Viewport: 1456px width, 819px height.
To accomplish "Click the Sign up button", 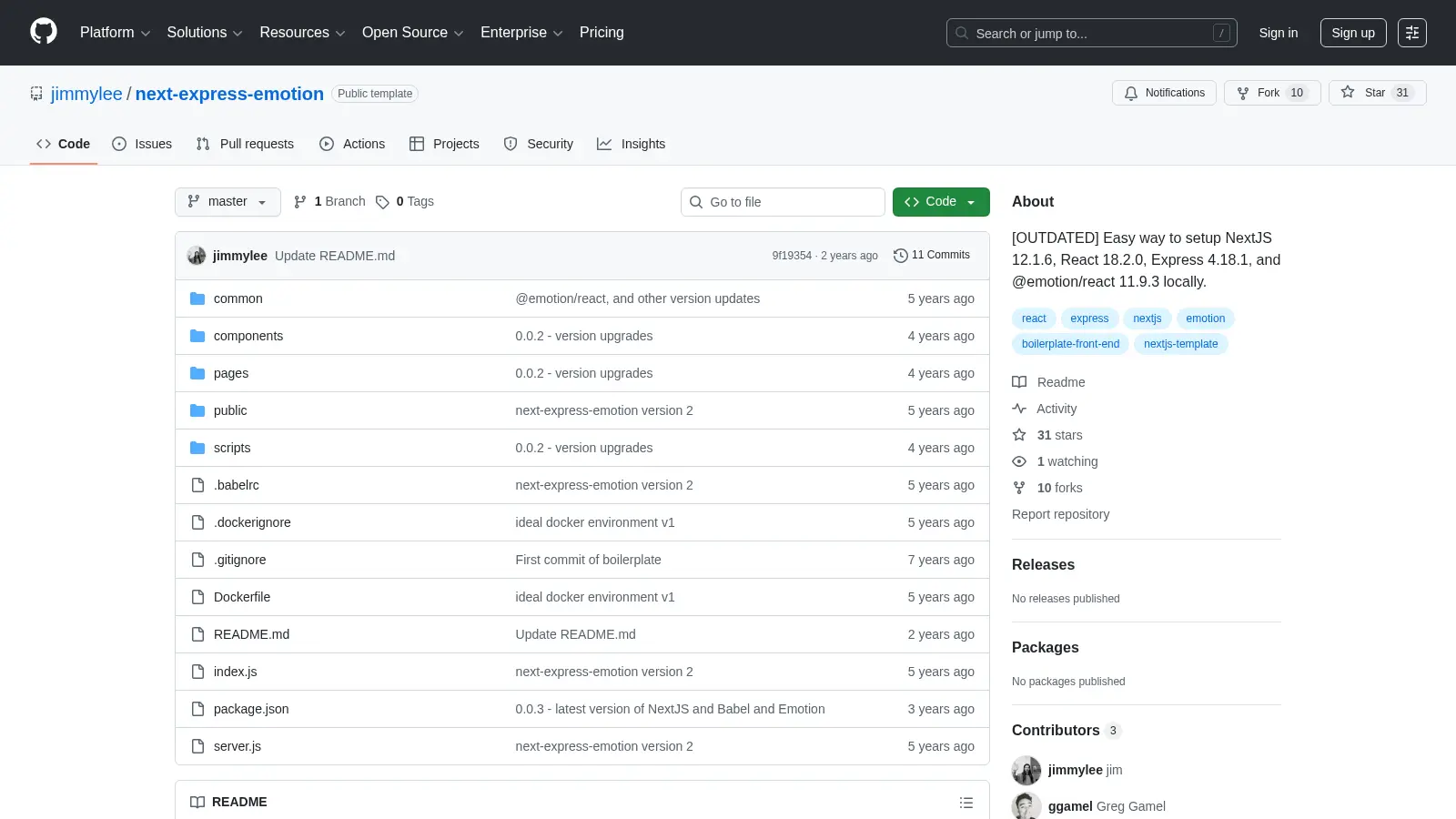I will (1353, 33).
